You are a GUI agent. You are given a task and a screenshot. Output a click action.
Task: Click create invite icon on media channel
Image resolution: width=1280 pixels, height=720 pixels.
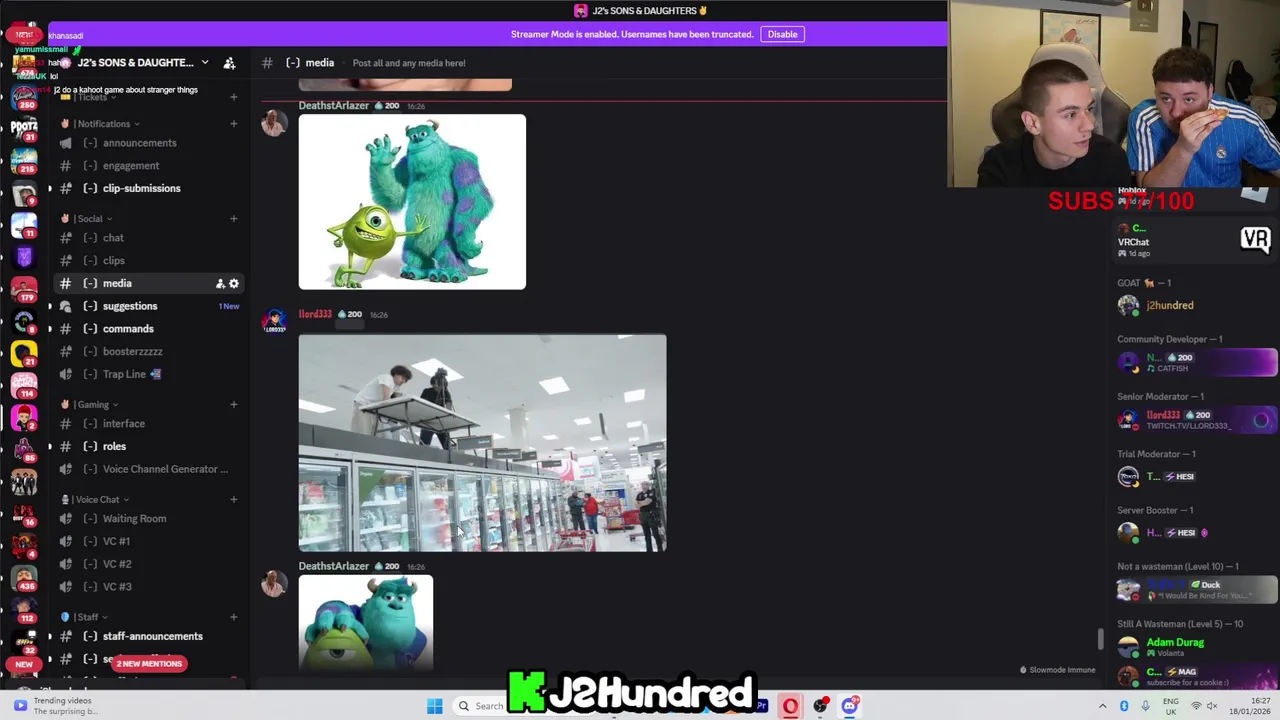coord(220,284)
